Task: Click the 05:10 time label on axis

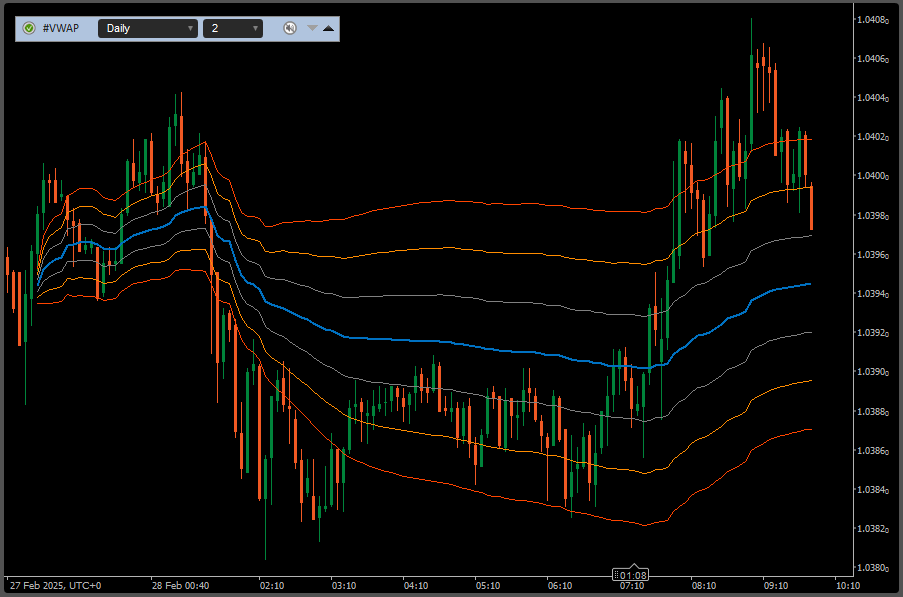Action: pyautogui.click(x=488, y=585)
